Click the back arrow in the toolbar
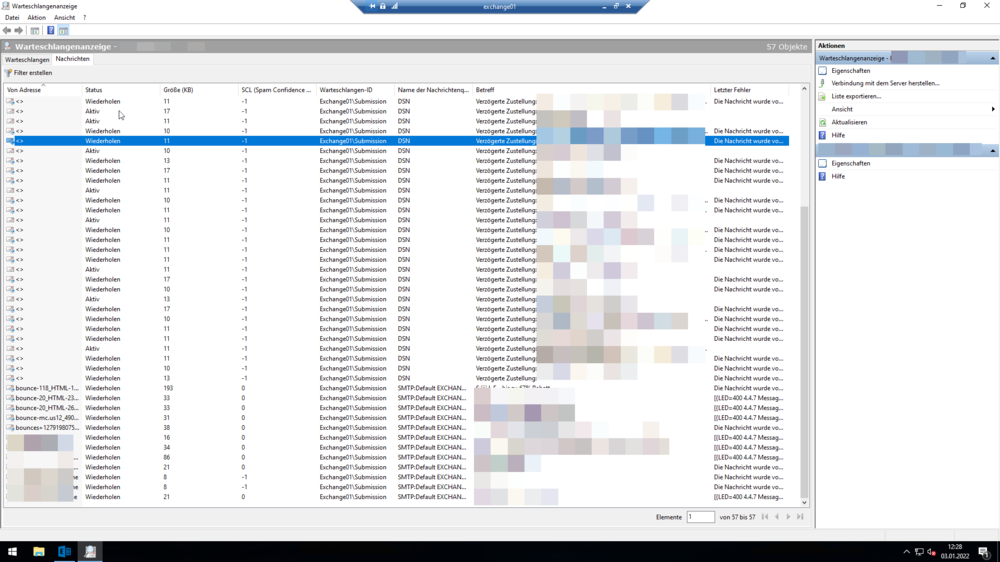This screenshot has width=1000, height=562. click(x=7, y=31)
